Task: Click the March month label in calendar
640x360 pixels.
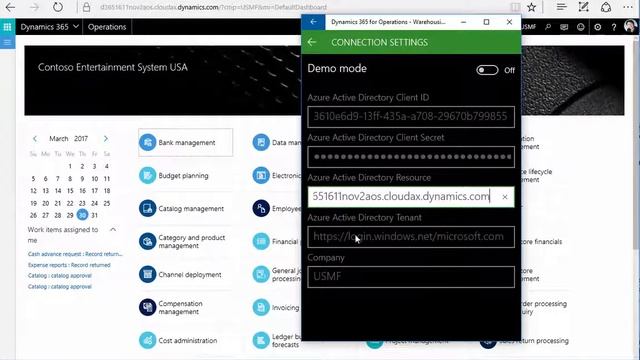Action: 59,139
